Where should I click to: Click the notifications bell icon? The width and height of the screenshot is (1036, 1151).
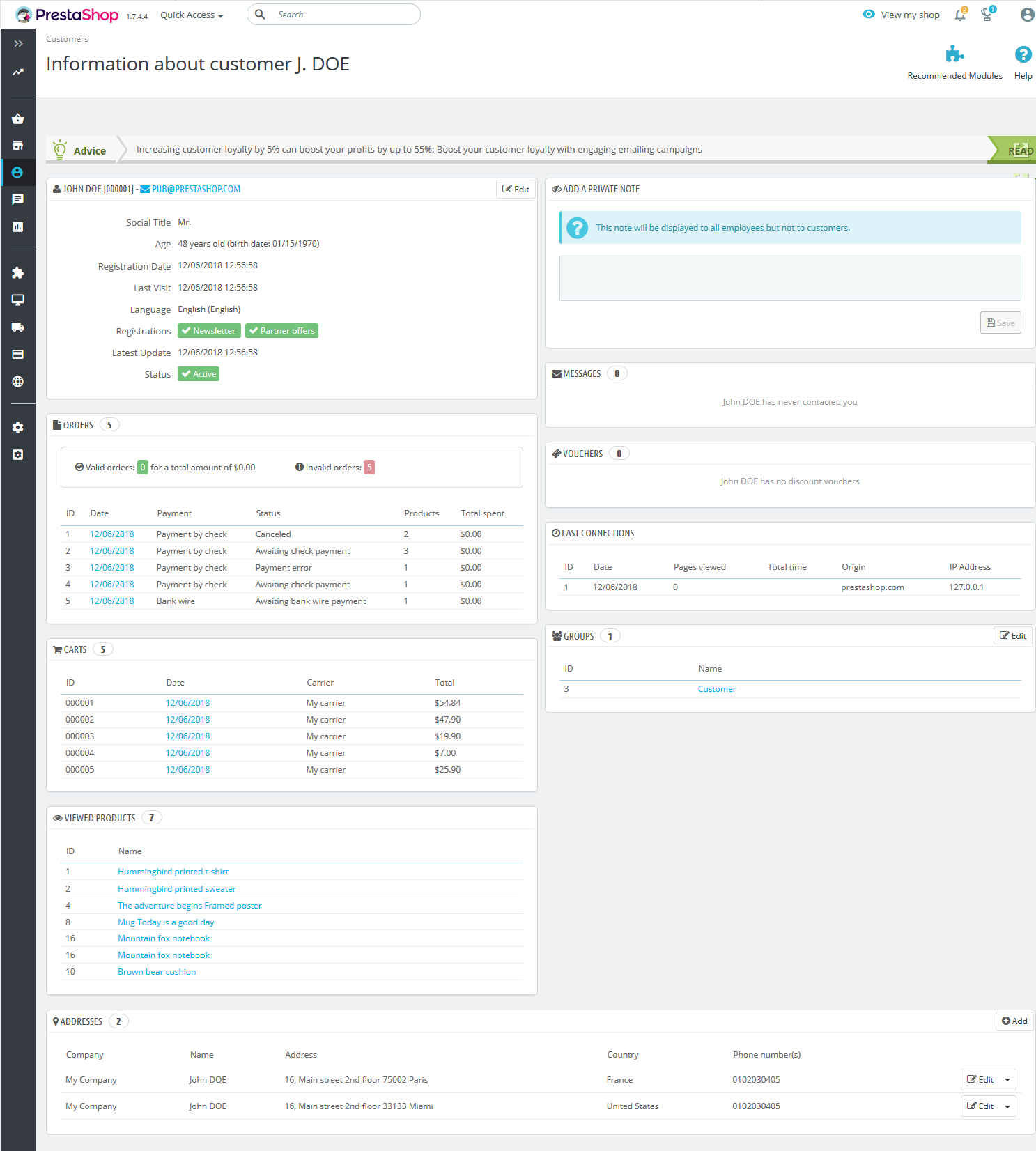tap(959, 15)
